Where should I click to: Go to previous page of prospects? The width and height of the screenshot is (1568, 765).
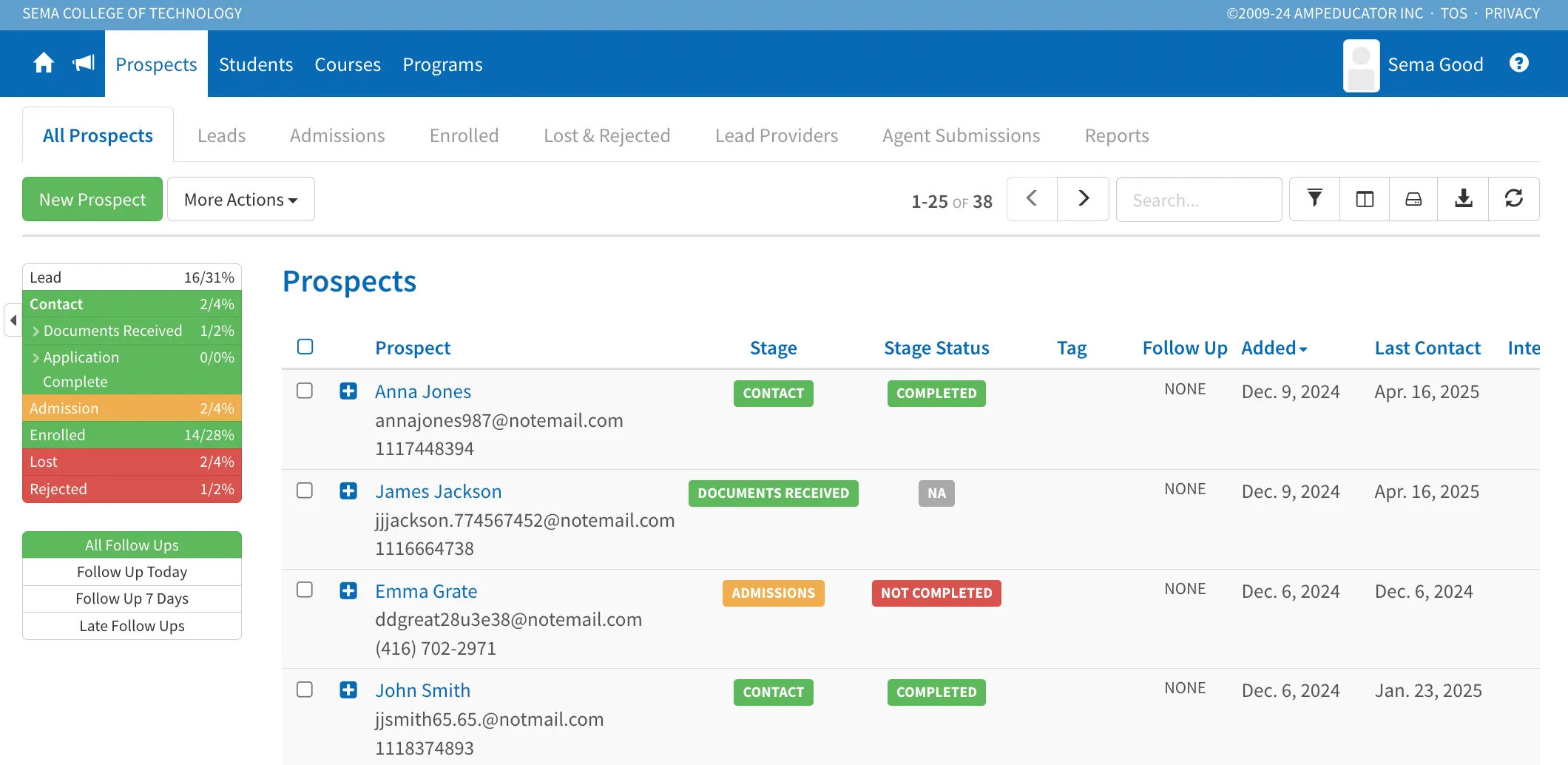click(x=1032, y=199)
